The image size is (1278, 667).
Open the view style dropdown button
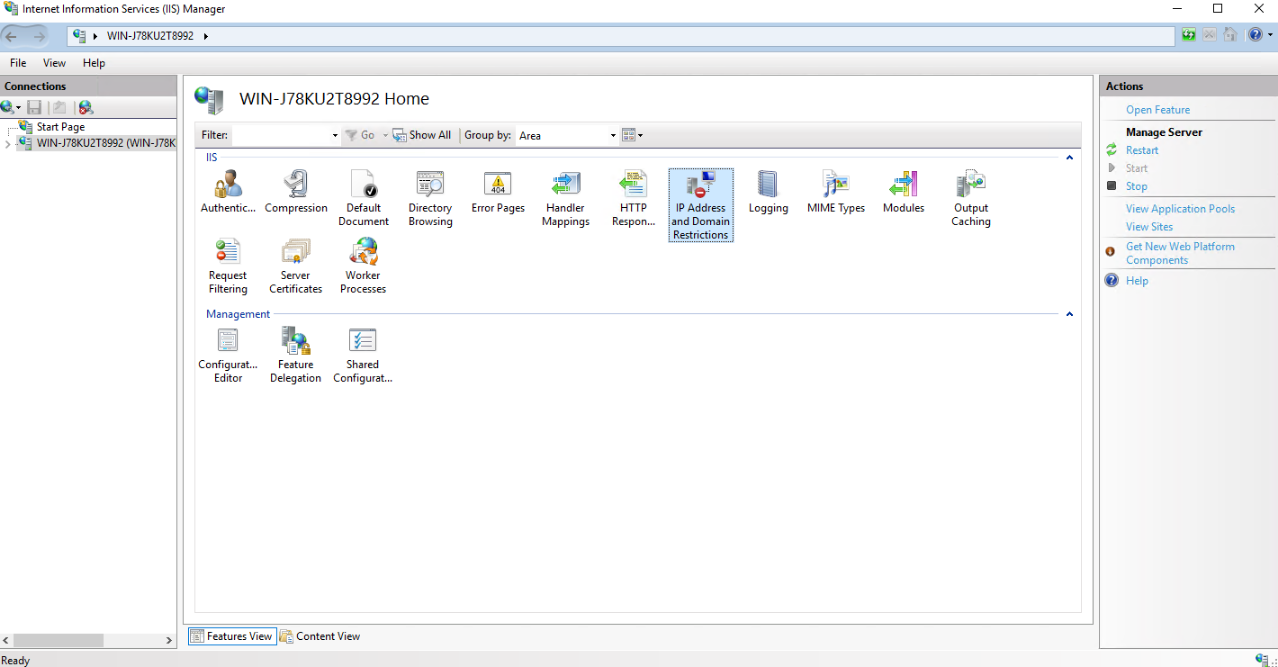(x=632, y=135)
